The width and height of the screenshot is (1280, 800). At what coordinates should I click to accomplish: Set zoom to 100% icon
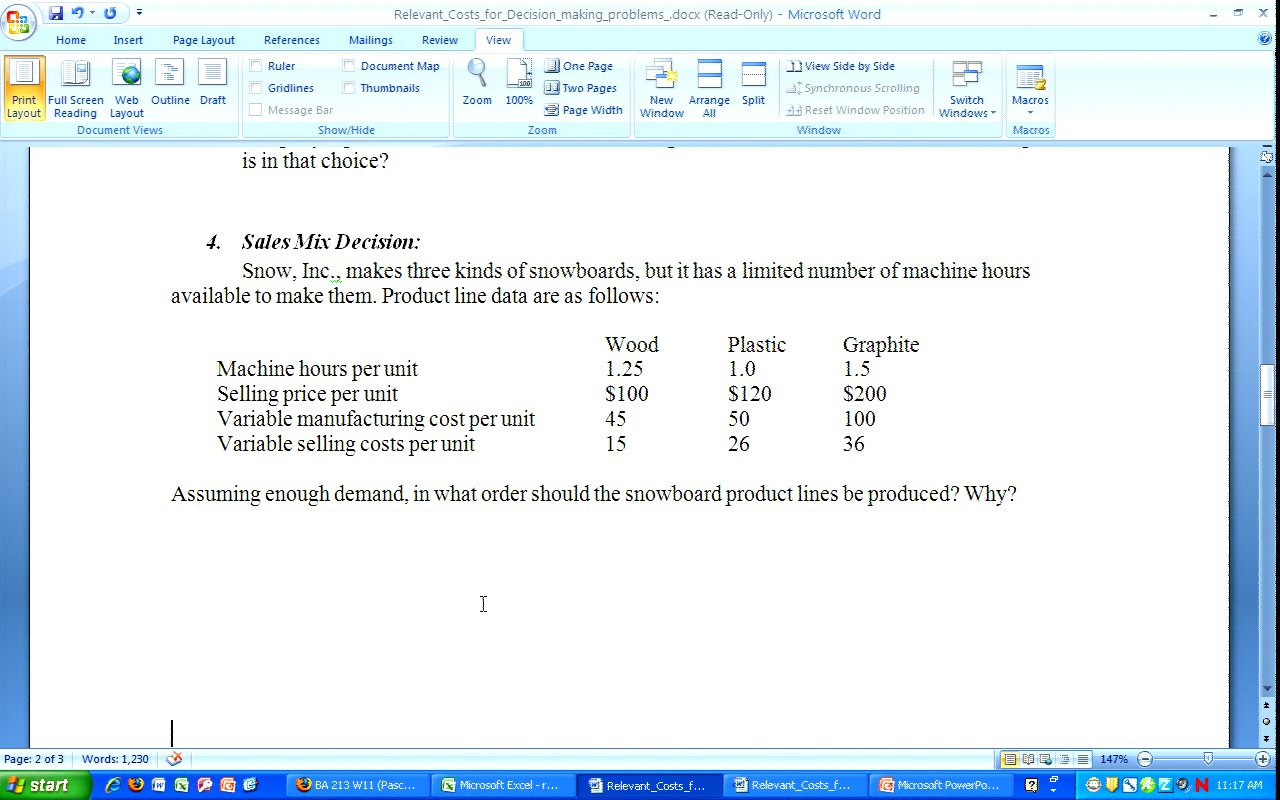pyautogui.click(x=519, y=83)
